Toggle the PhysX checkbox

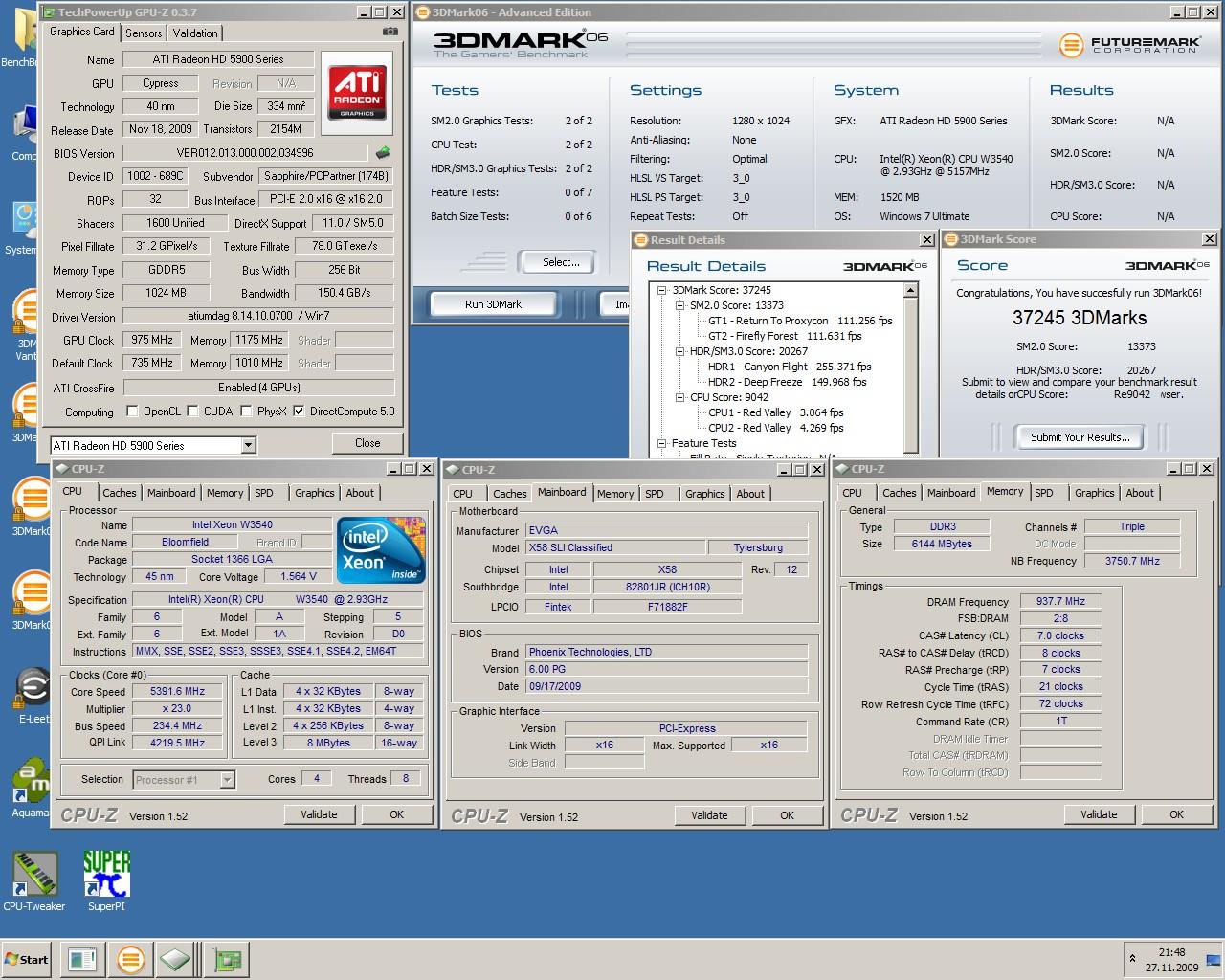[246, 412]
